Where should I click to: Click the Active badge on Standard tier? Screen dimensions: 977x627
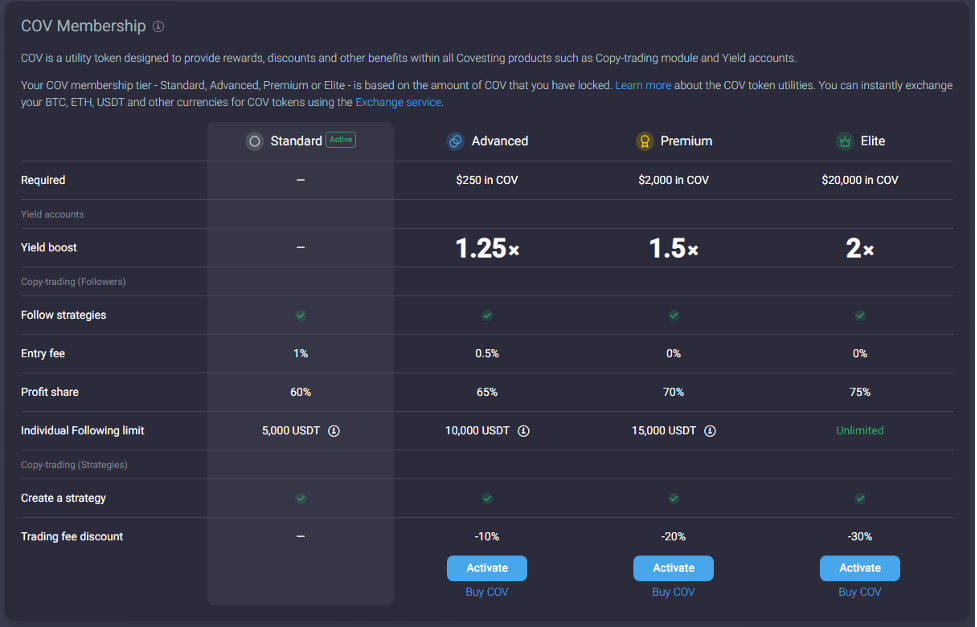coord(340,140)
